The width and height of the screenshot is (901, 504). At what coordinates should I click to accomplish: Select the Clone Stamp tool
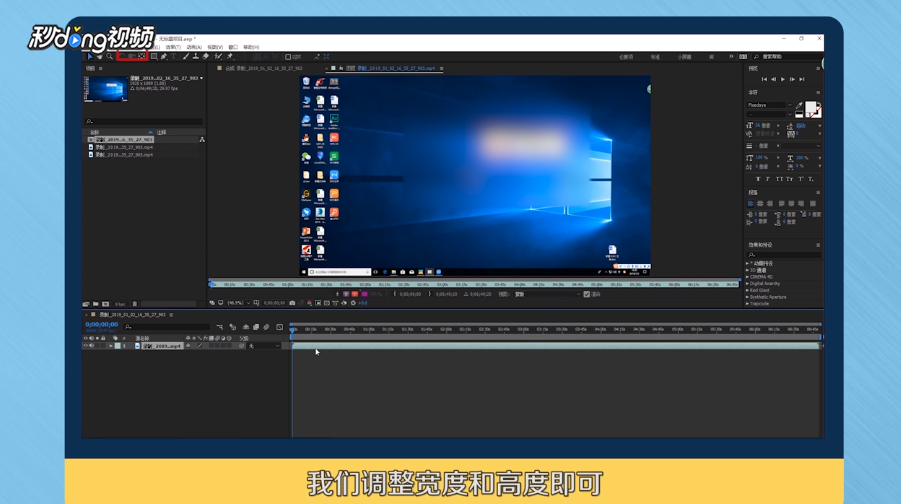click(x=196, y=56)
